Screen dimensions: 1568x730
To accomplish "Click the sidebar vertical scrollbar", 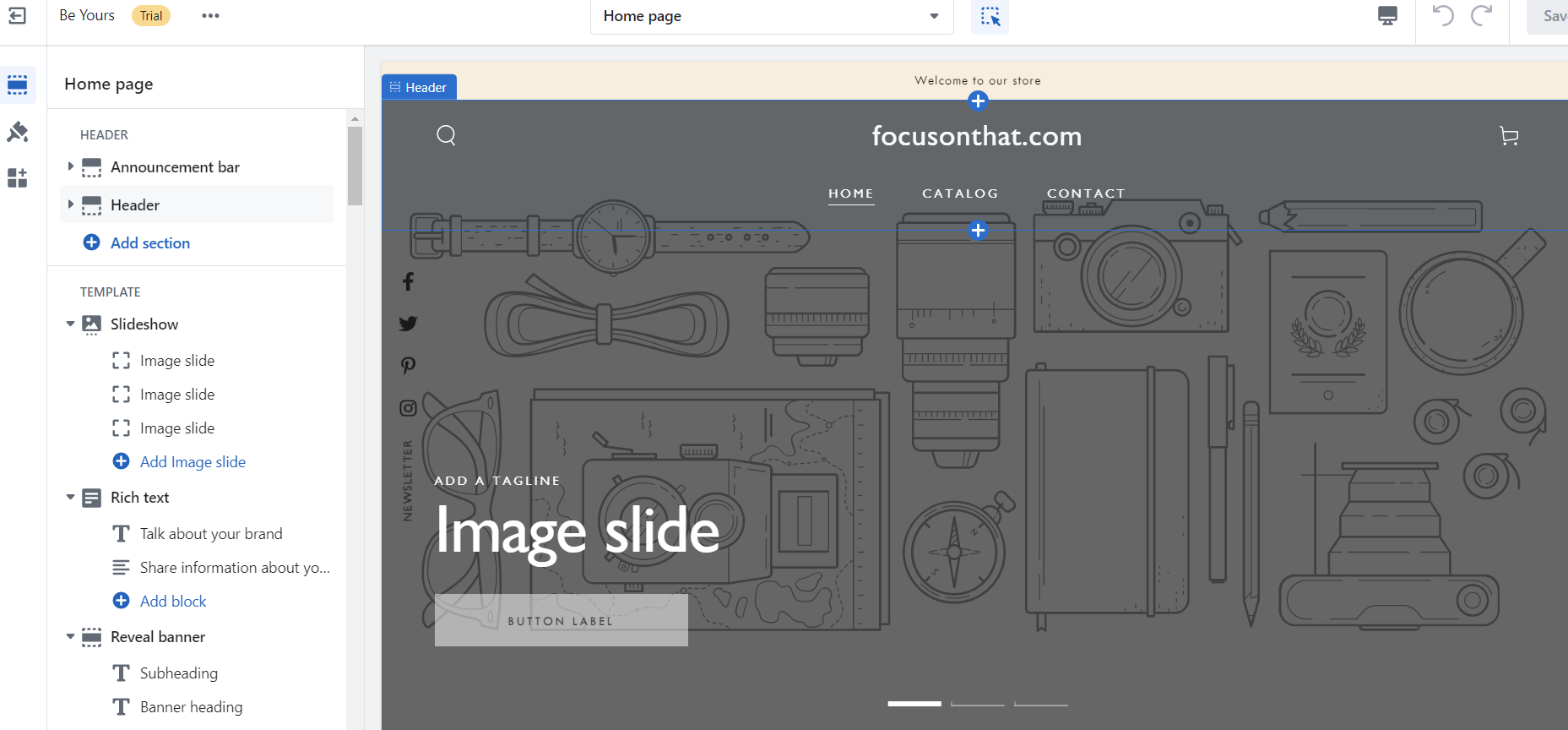I will [355, 166].
